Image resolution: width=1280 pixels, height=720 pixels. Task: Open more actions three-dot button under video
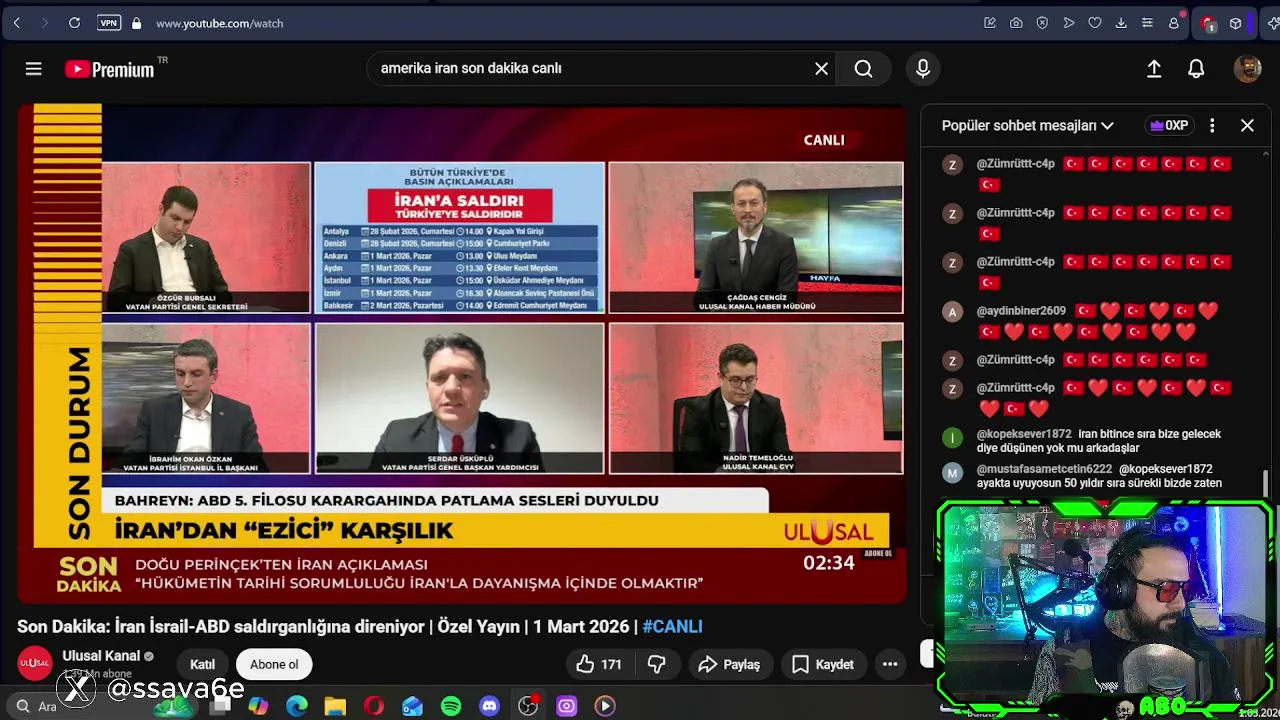pos(890,664)
